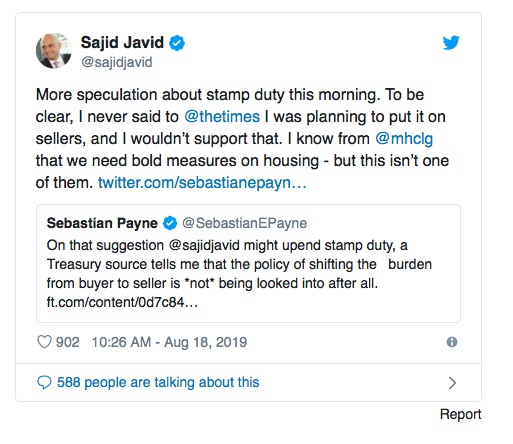Expand conversation with right chevron arrow
Viewport: 513px width, 444px height.
coord(452,383)
